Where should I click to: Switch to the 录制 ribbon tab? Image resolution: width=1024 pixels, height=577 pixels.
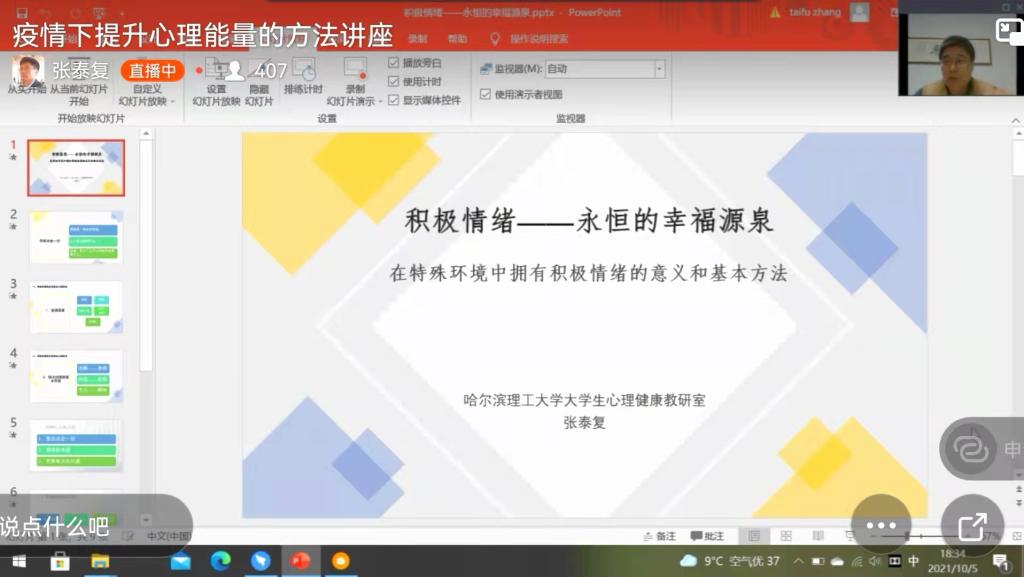click(x=417, y=39)
